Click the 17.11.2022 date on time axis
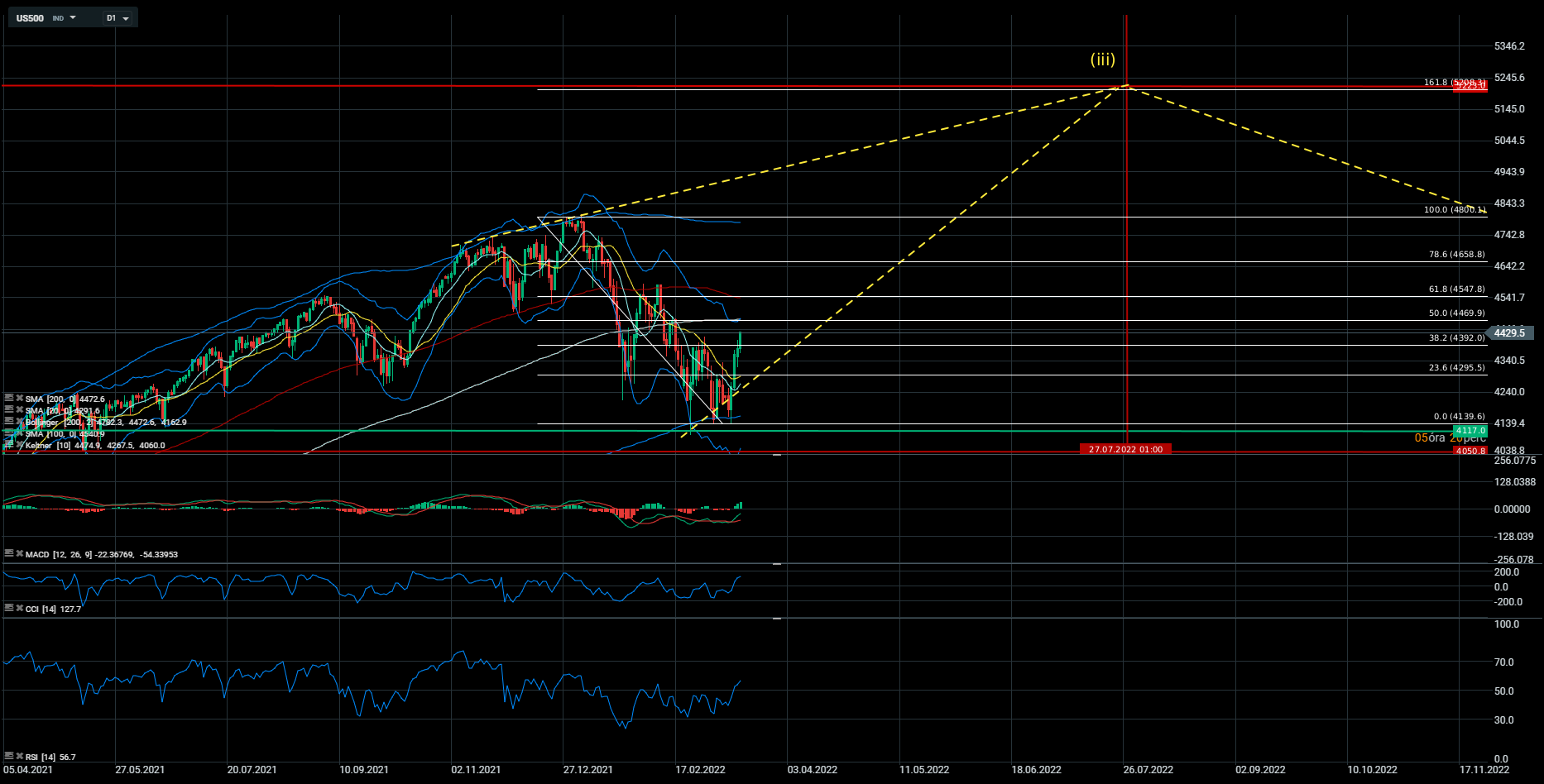Screen dimensions: 1544x784 [x=1484, y=769]
